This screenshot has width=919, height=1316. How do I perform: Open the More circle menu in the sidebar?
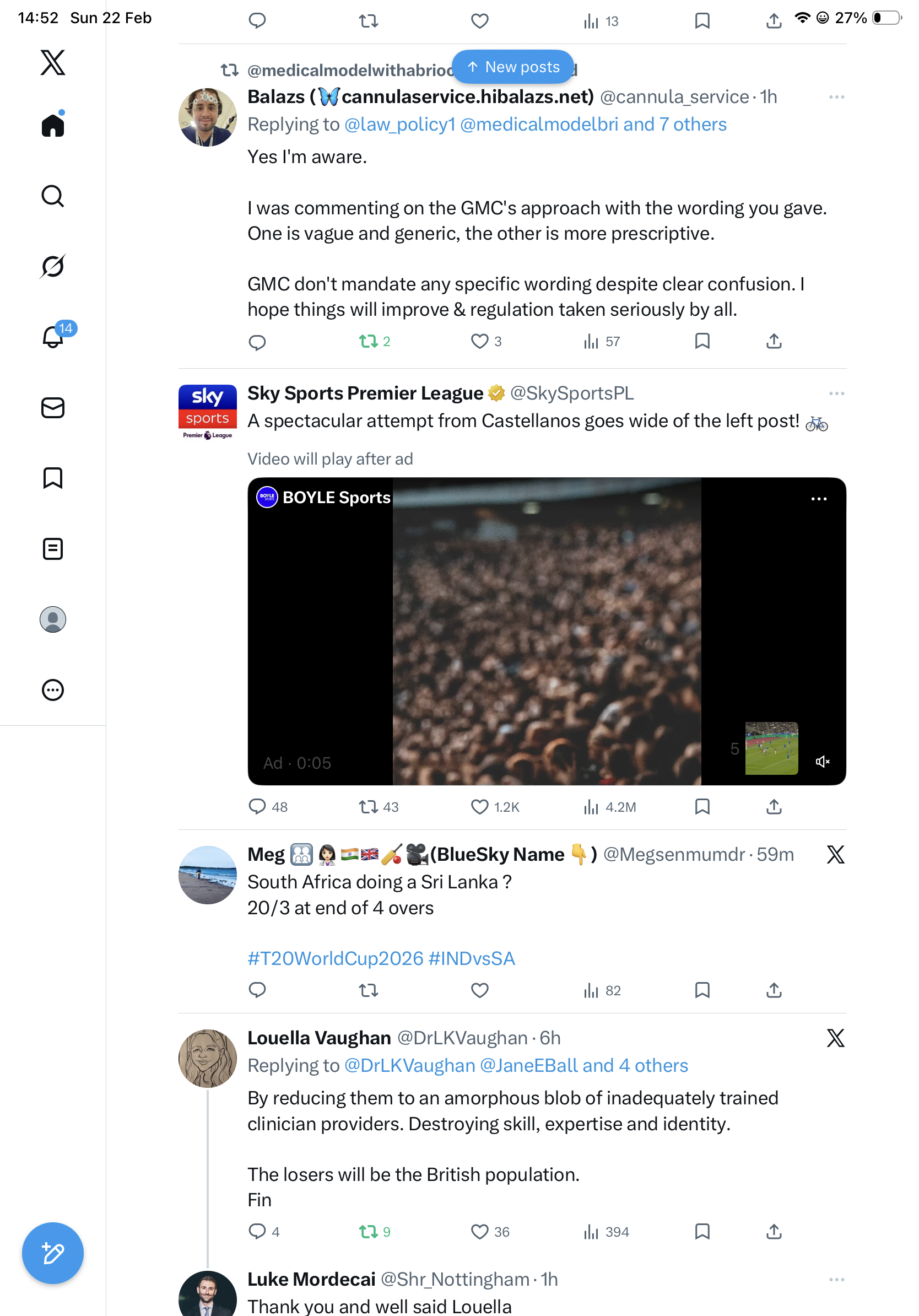[x=53, y=689]
